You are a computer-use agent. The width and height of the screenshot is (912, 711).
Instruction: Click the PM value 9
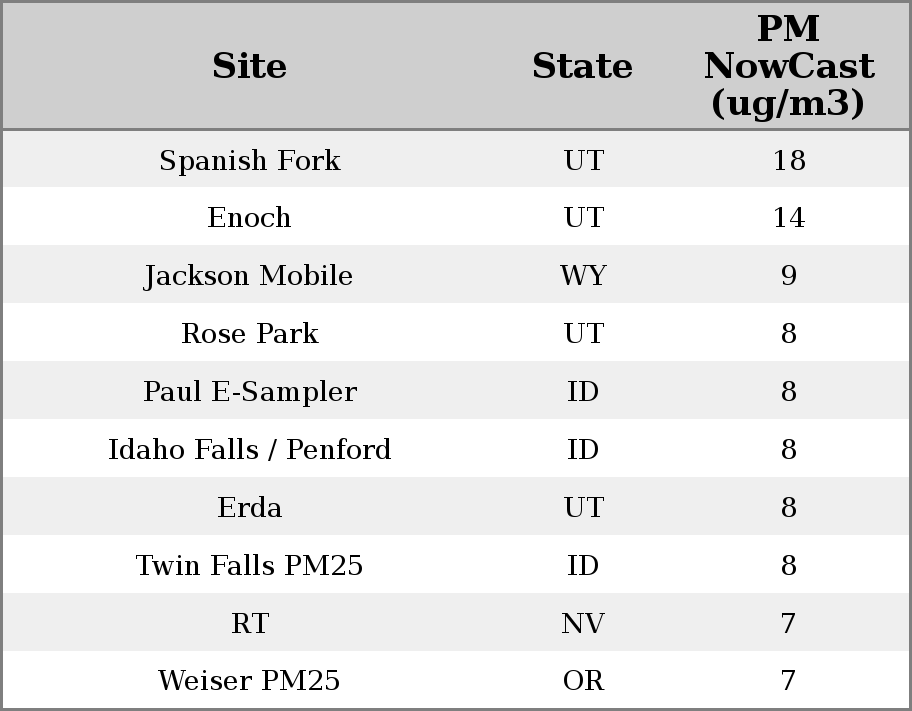788,276
